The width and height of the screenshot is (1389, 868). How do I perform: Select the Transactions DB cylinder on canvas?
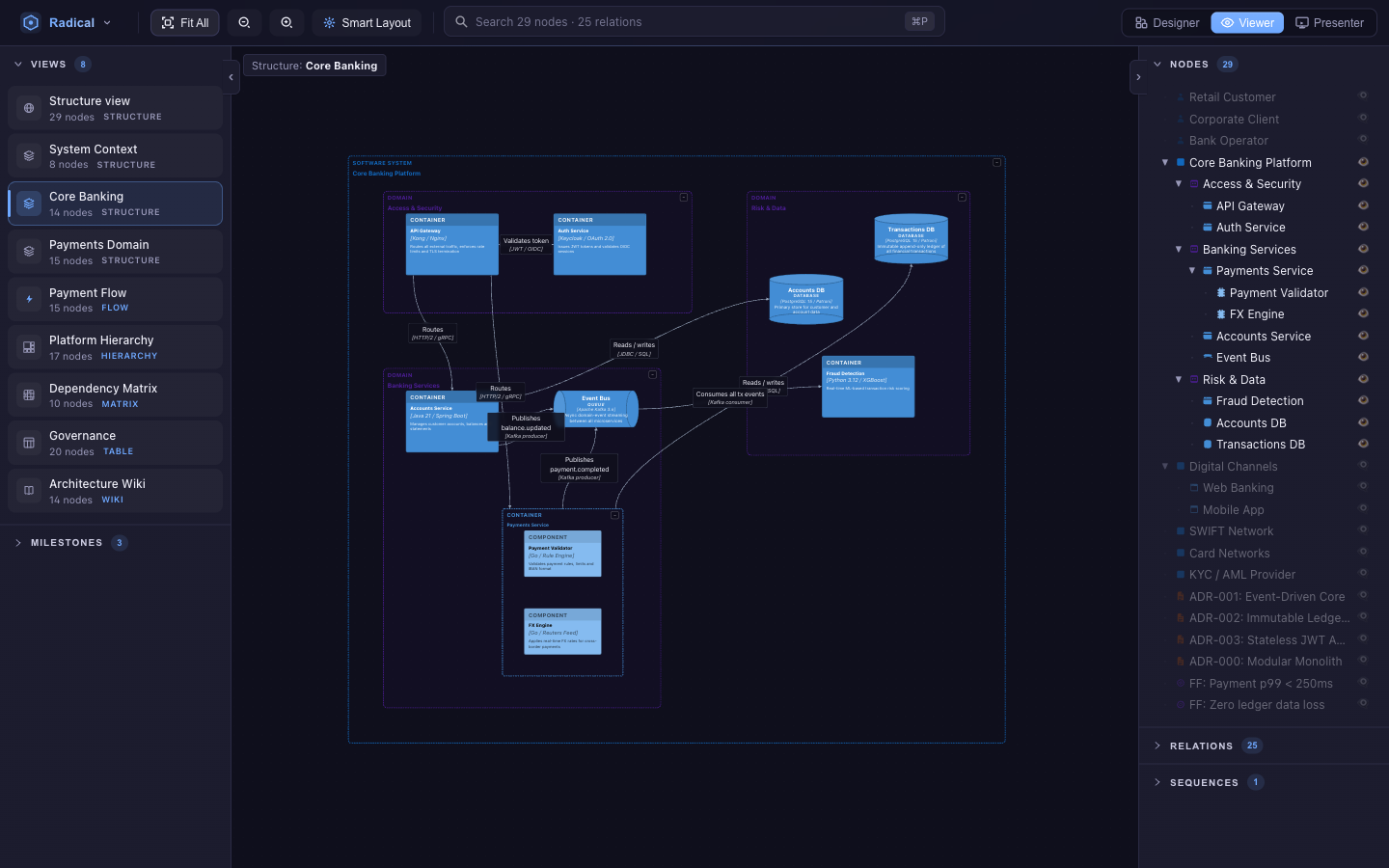pos(911,239)
